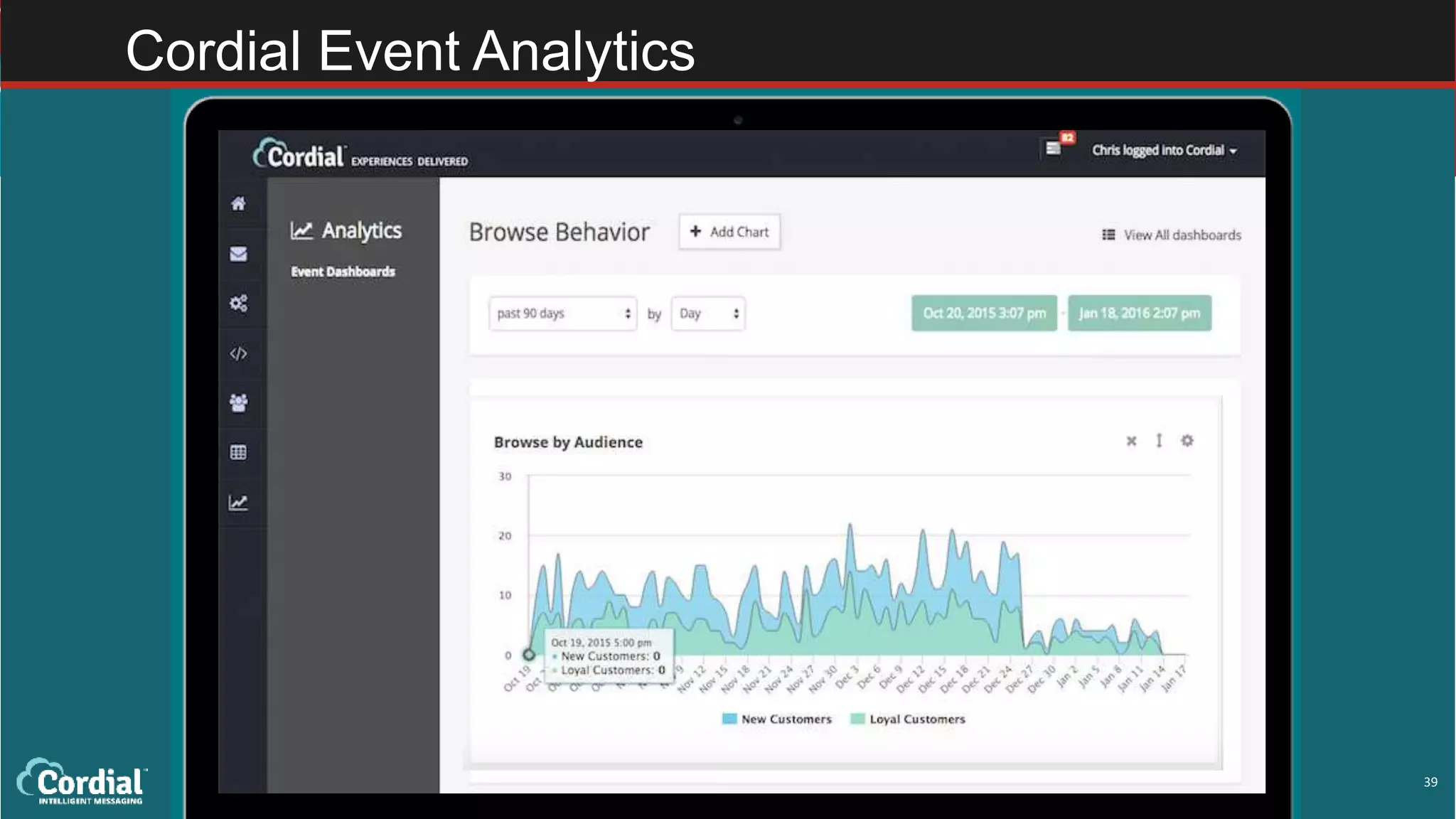
Task: Open the 'past 90 days' range dropdown
Action: pyautogui.click(x=562, y=314)
